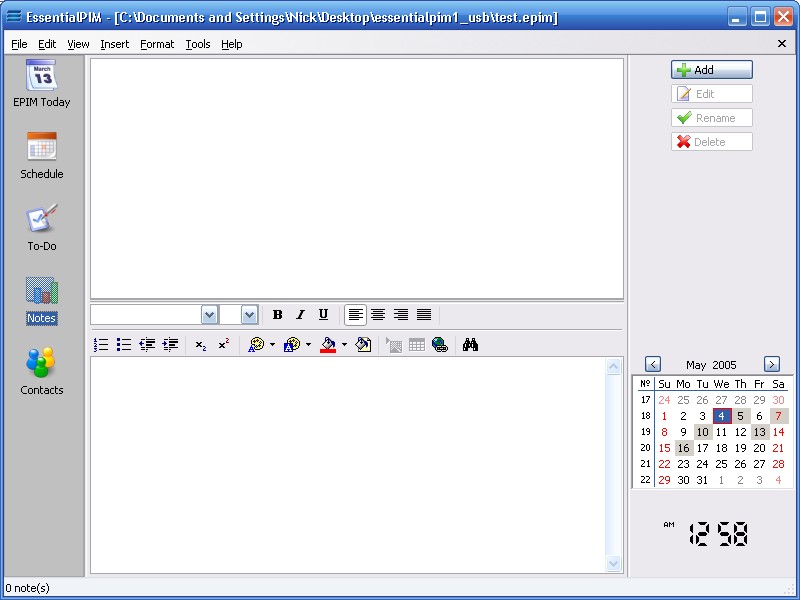Click the font color palette icon
Screen dimensions: 800x600
(256, 345)
